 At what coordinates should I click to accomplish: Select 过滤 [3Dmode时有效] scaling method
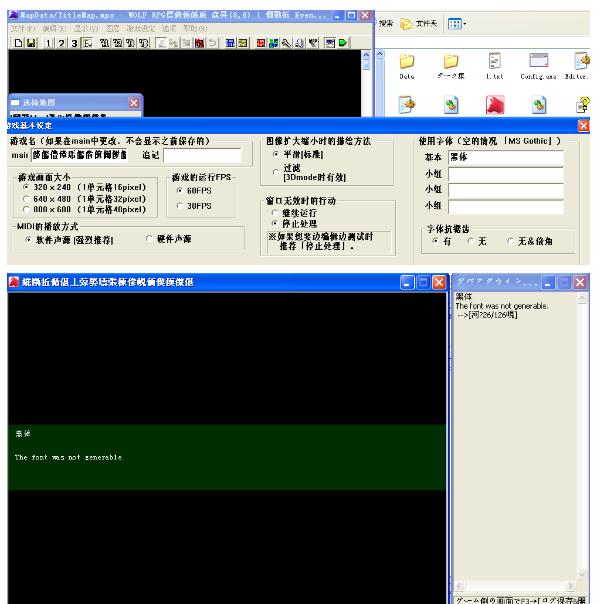tap(276, 173)
